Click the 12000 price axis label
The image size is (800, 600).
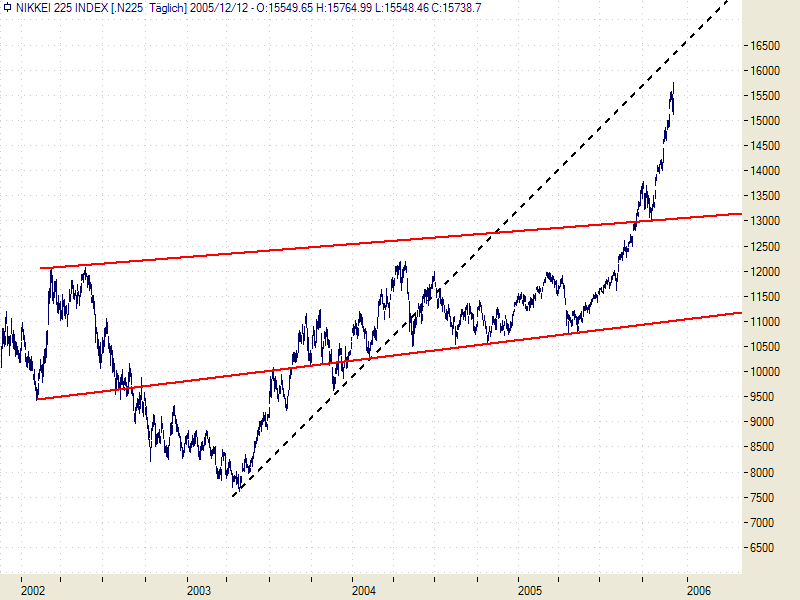[765, 272]
